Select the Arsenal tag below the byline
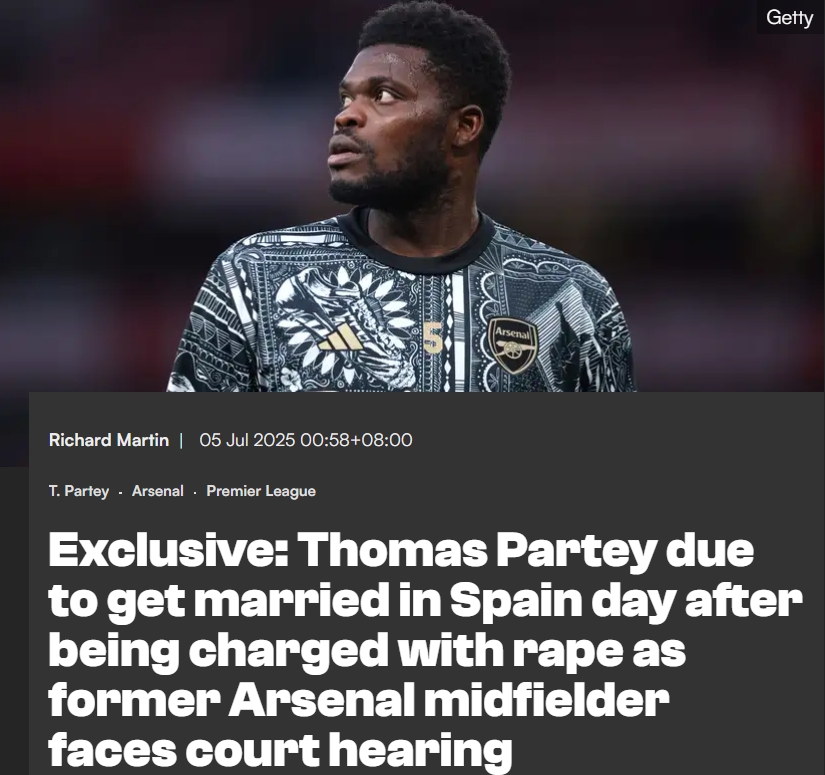The height and width of the screenshot is (775, 825). point(158,491)
